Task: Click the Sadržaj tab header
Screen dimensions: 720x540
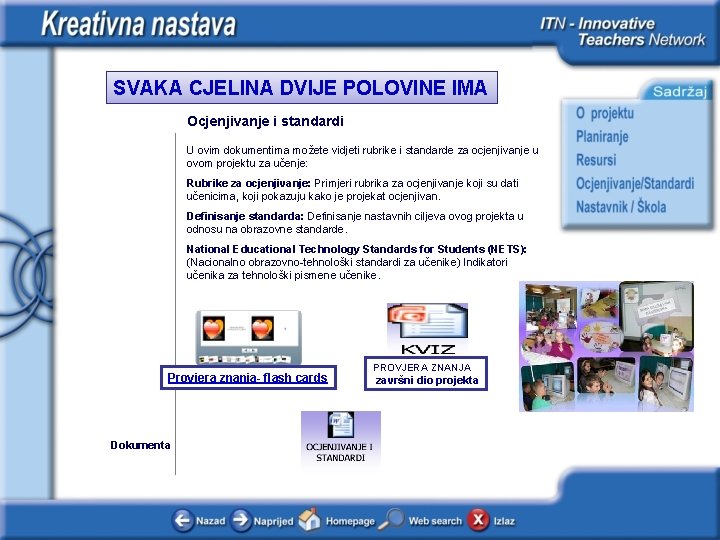Action: coord(679,91)
